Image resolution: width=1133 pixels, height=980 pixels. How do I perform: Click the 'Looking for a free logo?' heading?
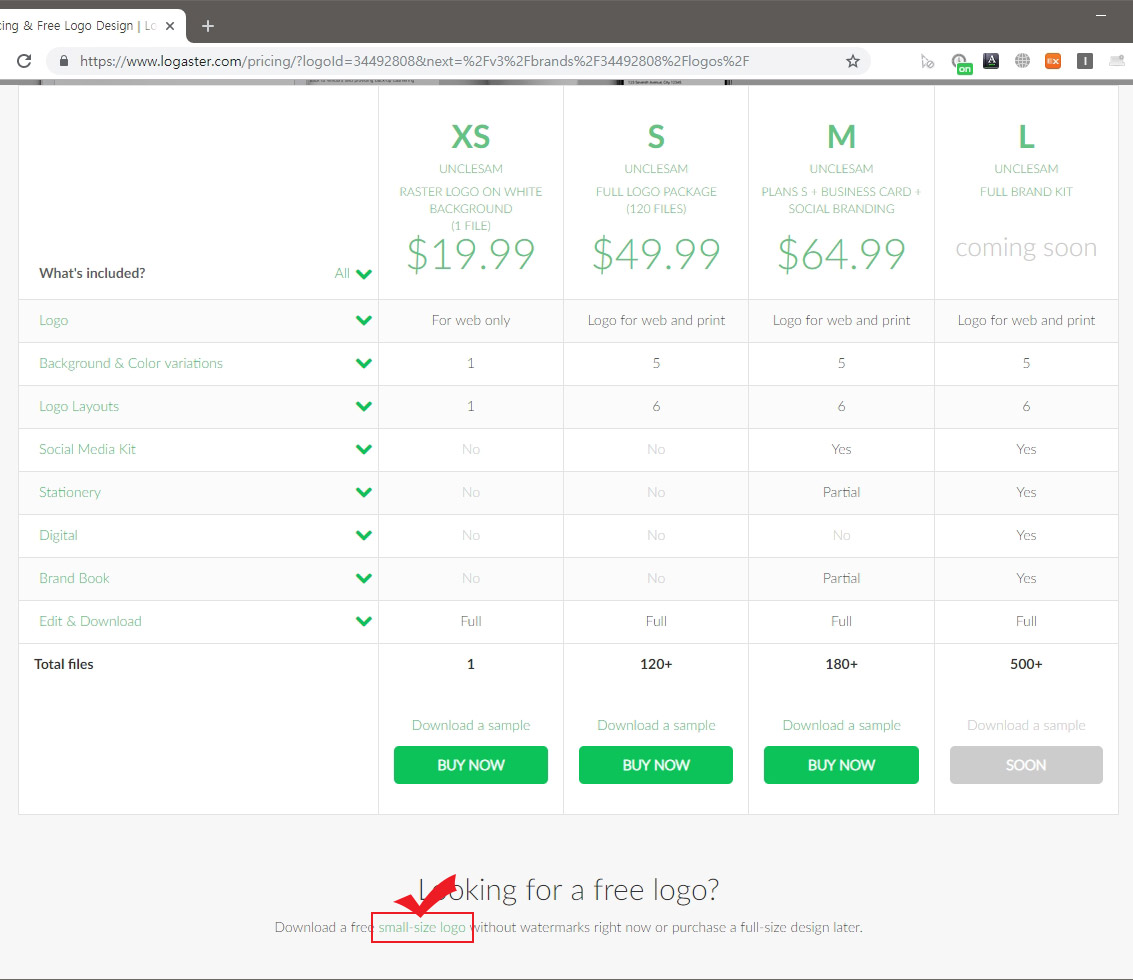pos(569,890)
